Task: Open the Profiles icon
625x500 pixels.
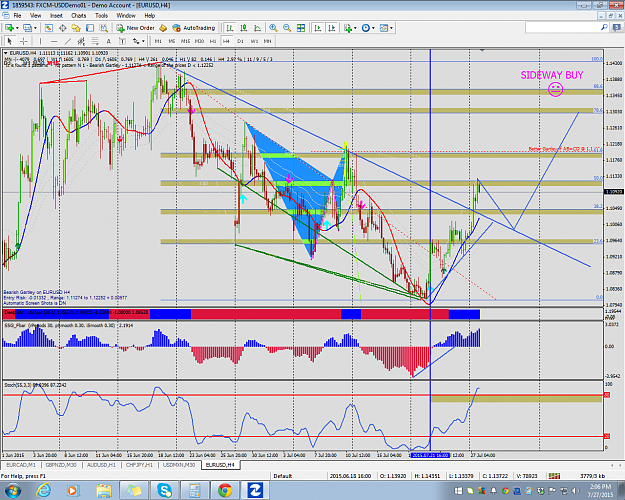Action: tap(28, 28)
